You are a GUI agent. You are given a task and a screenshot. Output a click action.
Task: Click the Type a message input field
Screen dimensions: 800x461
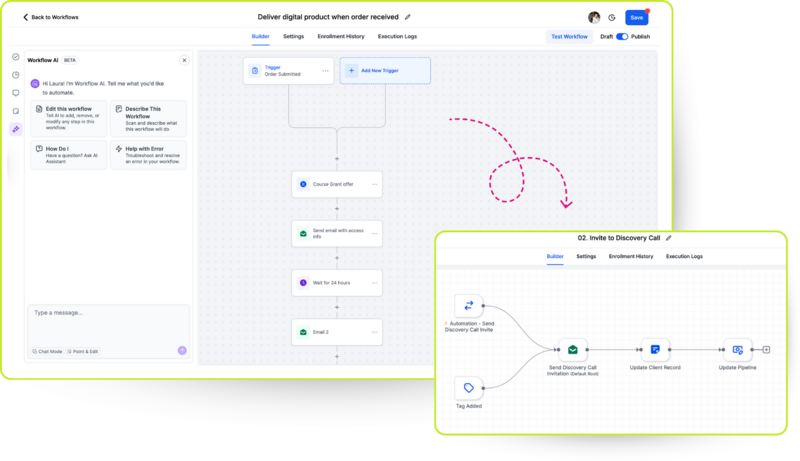click(109, 320)
